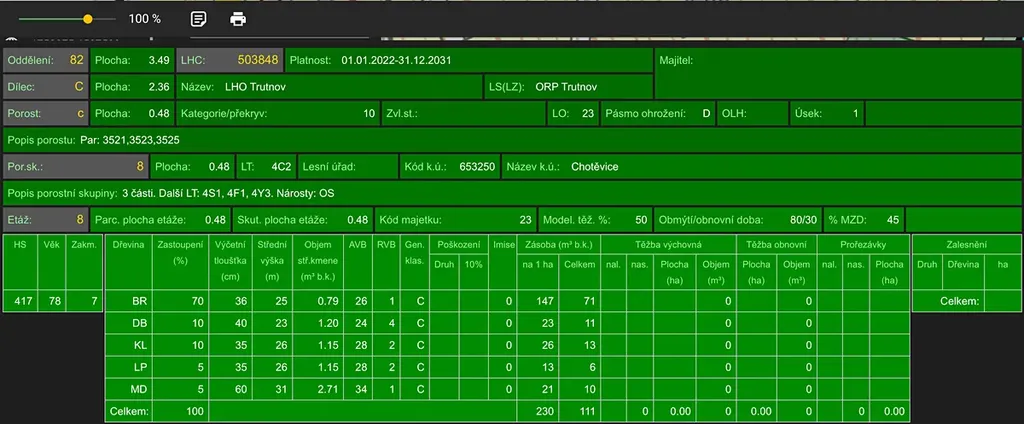1024x424 pixels.
Task: Click the 100 % zoom label
Action: tap(145, 19)
